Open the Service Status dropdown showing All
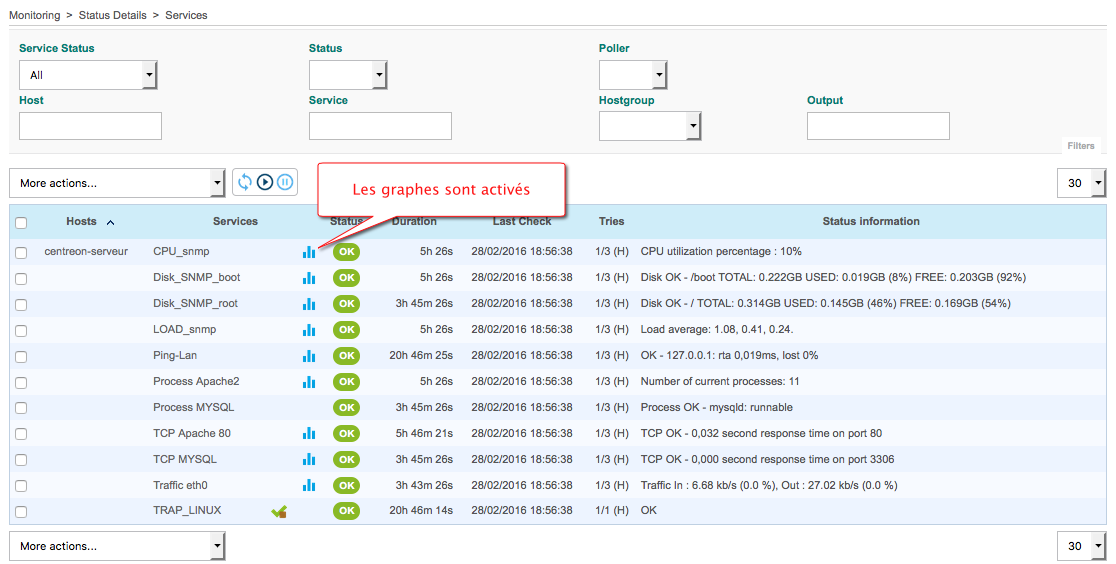1116x564 pixels. click(88, 75)
